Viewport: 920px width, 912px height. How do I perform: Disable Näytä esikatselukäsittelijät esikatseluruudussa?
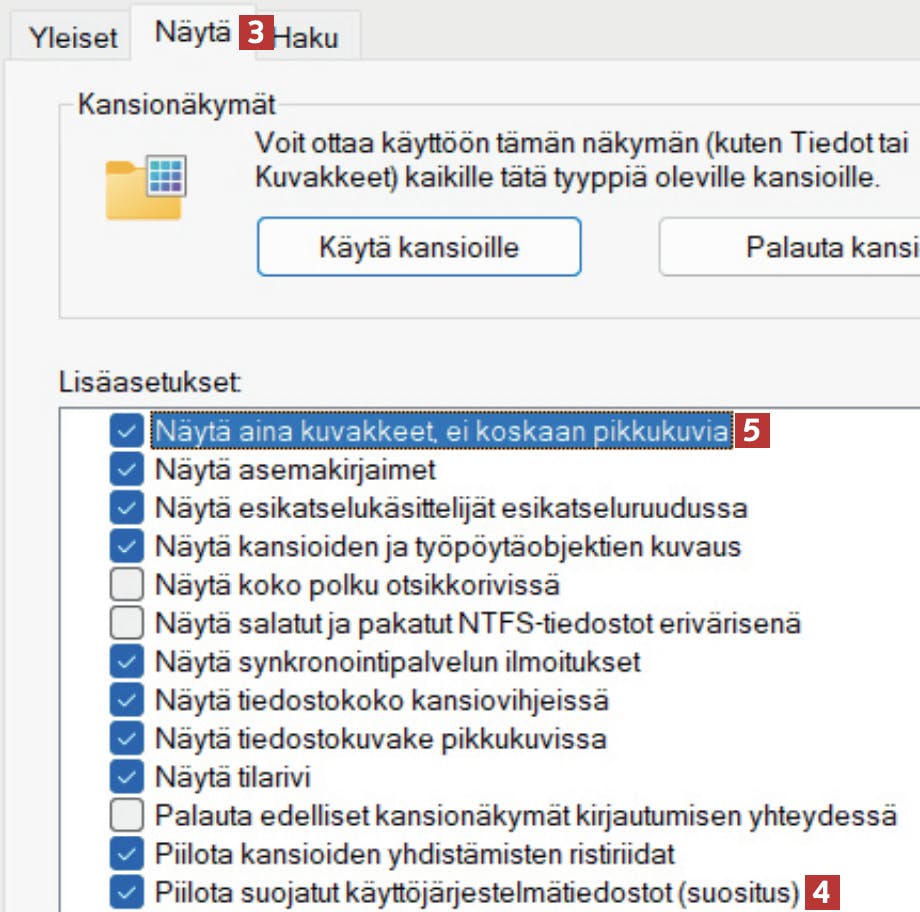click(x=125, y=507)
